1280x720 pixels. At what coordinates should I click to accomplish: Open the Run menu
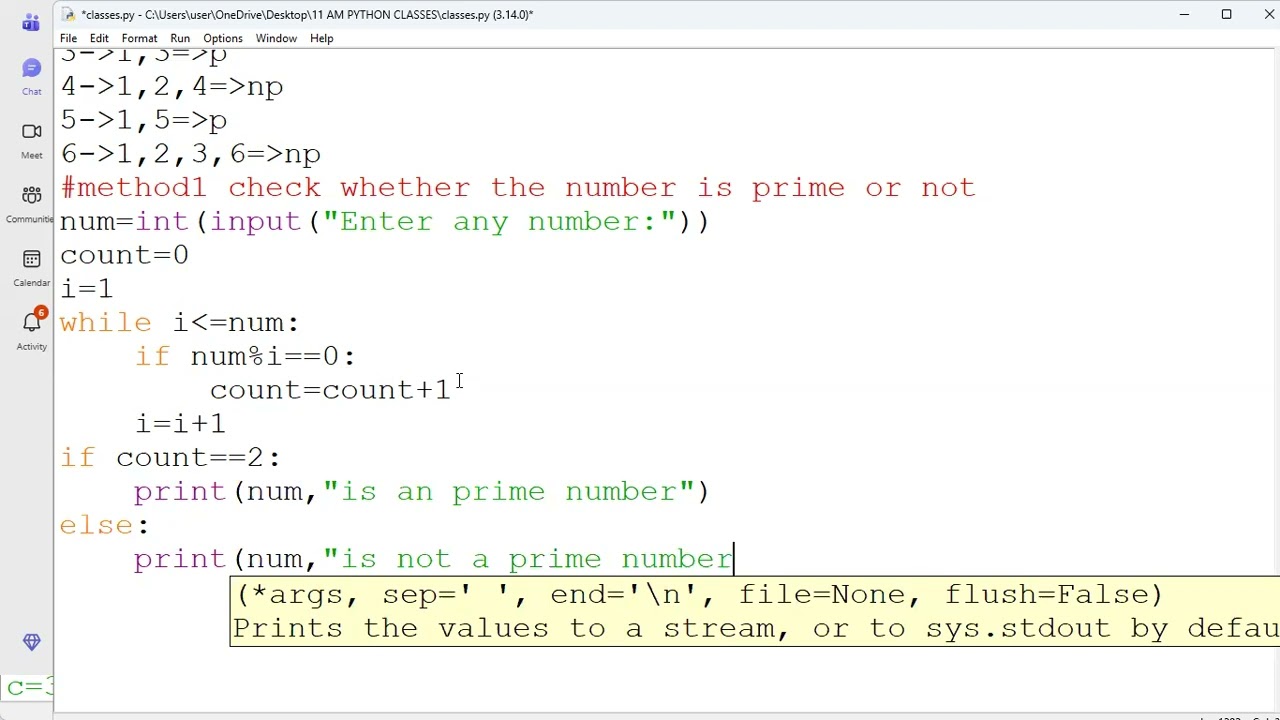[180, 38]
